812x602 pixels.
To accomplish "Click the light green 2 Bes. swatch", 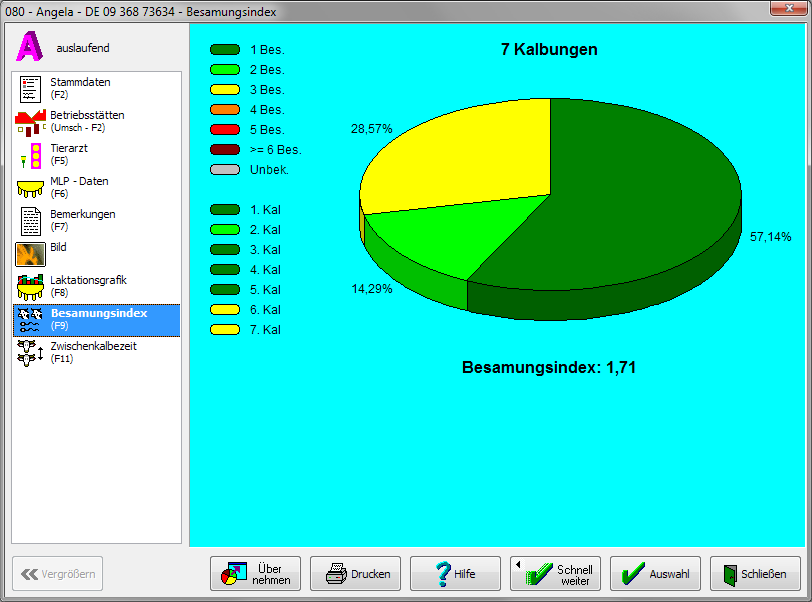I will pos(225,69).
